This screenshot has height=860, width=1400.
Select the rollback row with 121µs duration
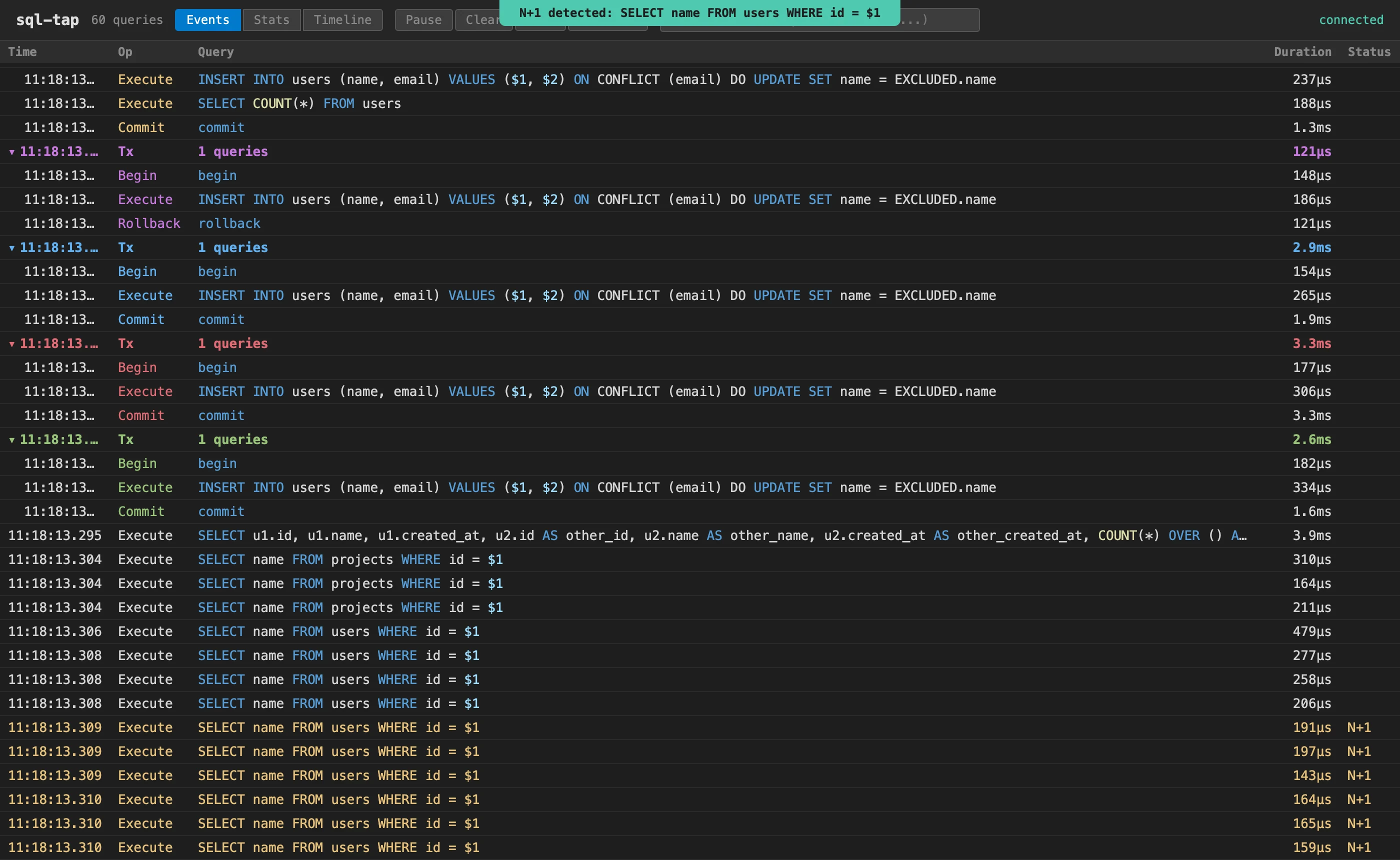click(x=700, y=223)
